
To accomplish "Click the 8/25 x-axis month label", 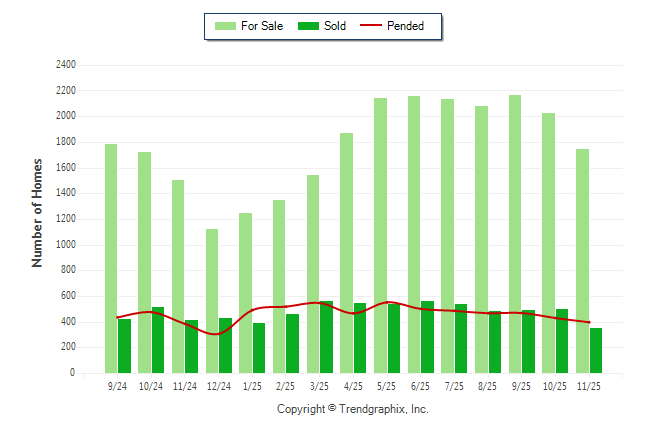I will coord(487,385).
